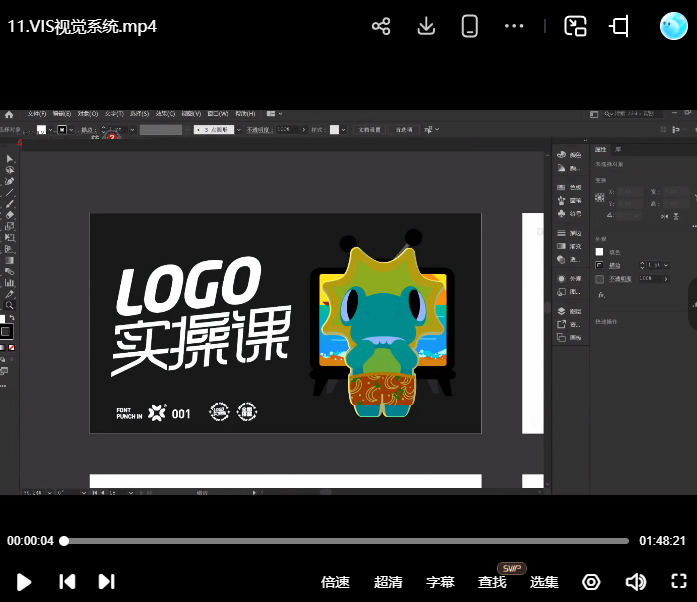Enable picture-in-picture mini window mode
This screenshot has width=697, height=602.
(575, 27)
